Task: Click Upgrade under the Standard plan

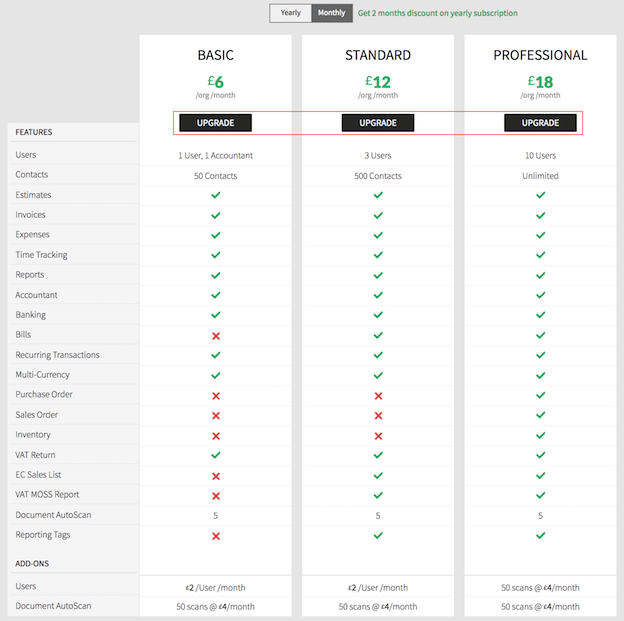Action: [378, 123]
